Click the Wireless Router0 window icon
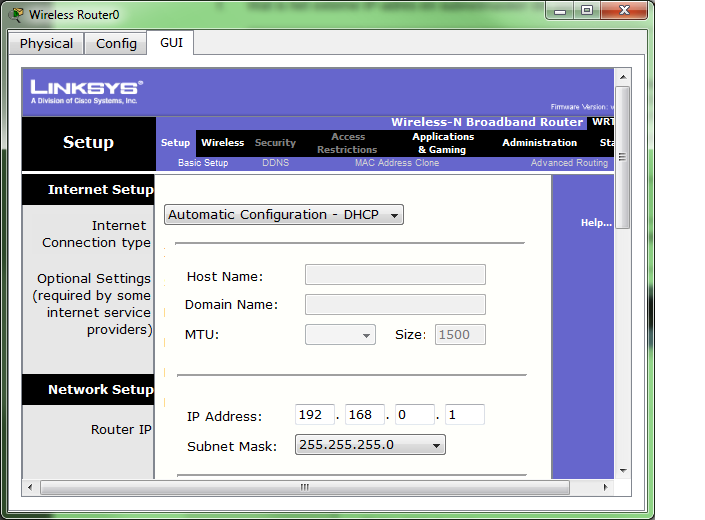 16,14
